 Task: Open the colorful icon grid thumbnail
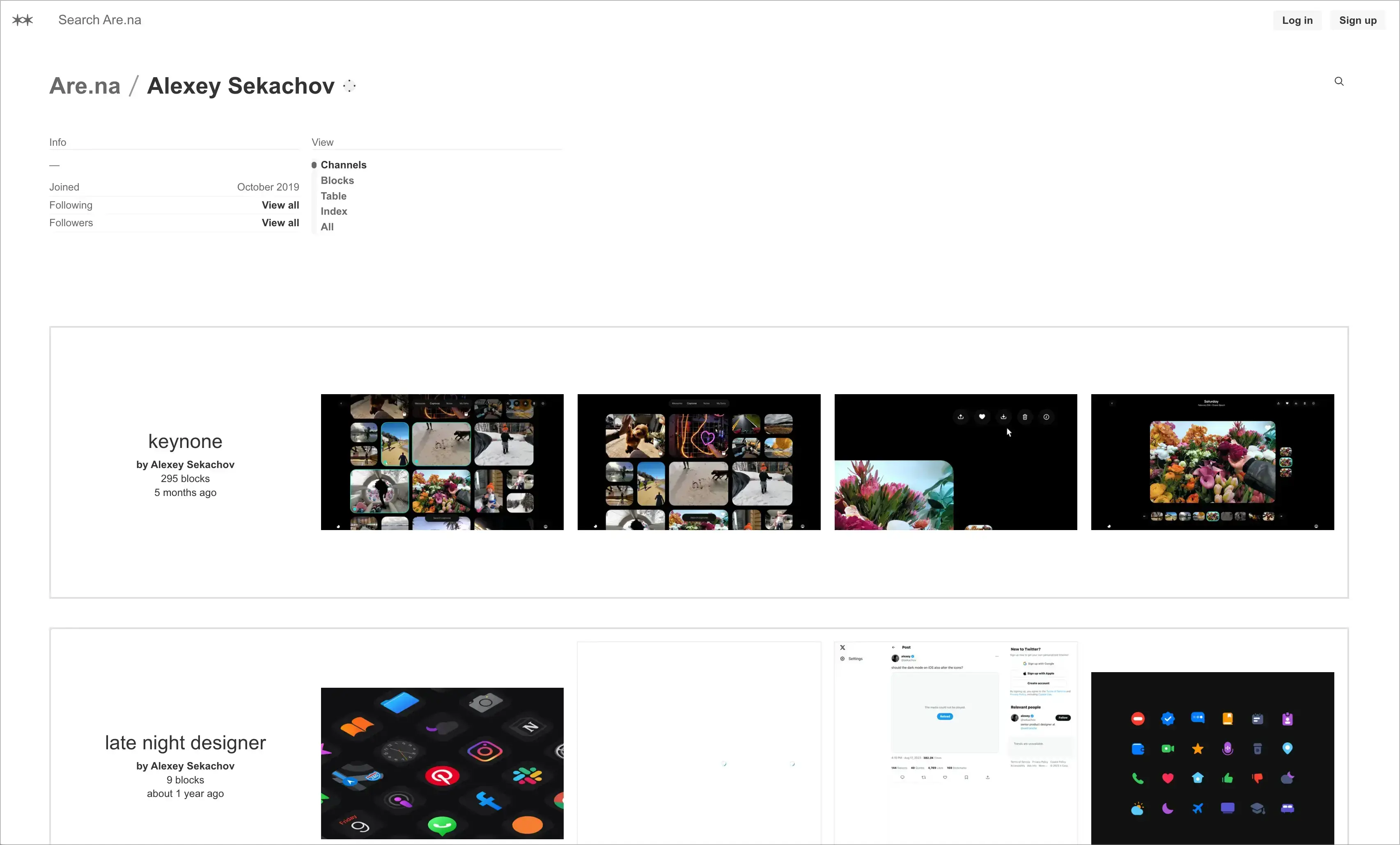click(1212, 758)
